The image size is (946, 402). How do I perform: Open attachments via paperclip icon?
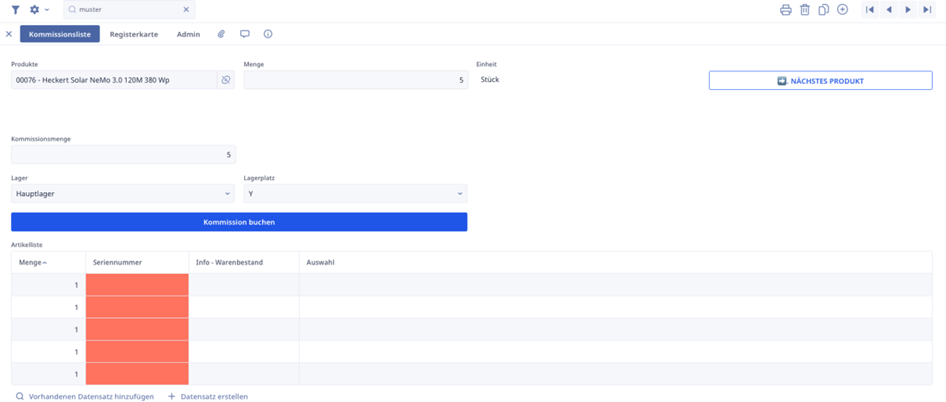tap(221, 34)
